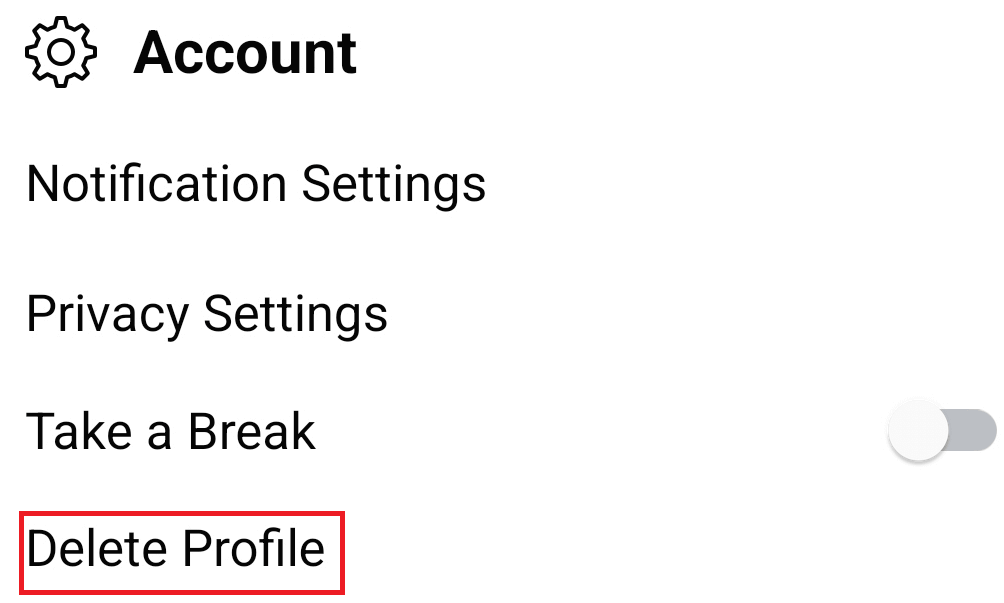Enable Take a Break mode

pos(941,432)
